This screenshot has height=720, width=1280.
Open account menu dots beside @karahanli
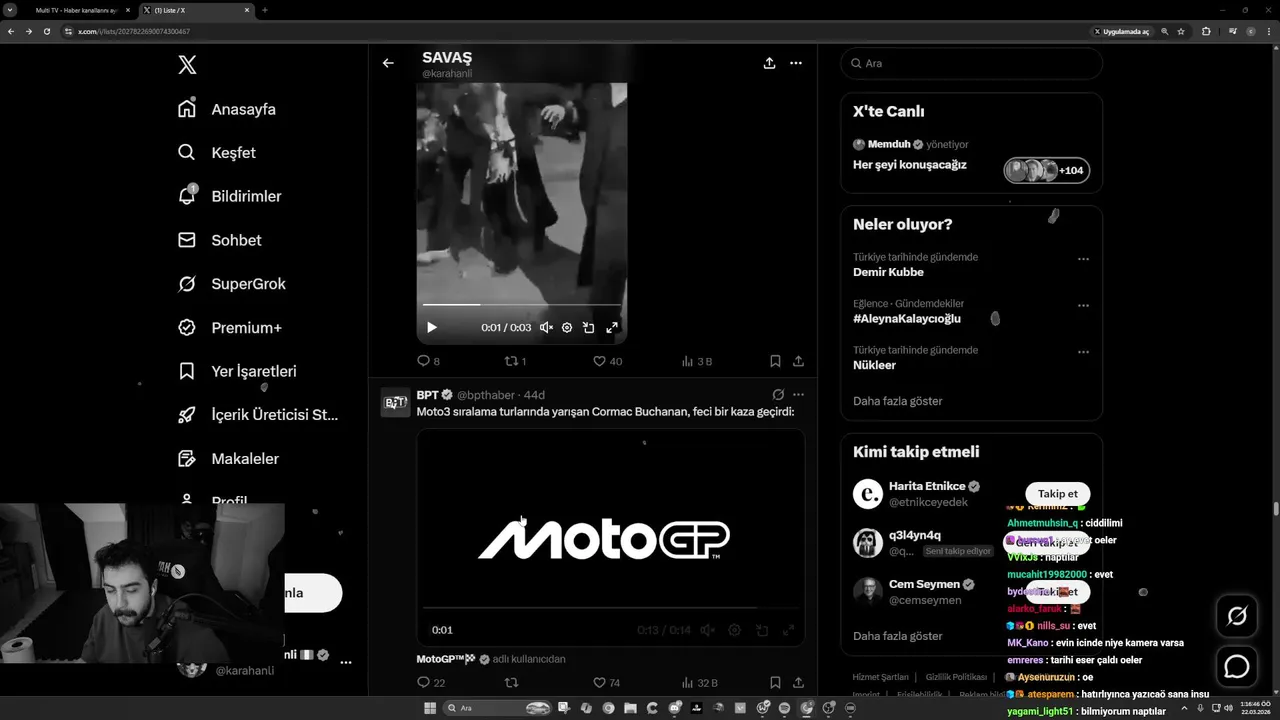click(x=346, y=662)
